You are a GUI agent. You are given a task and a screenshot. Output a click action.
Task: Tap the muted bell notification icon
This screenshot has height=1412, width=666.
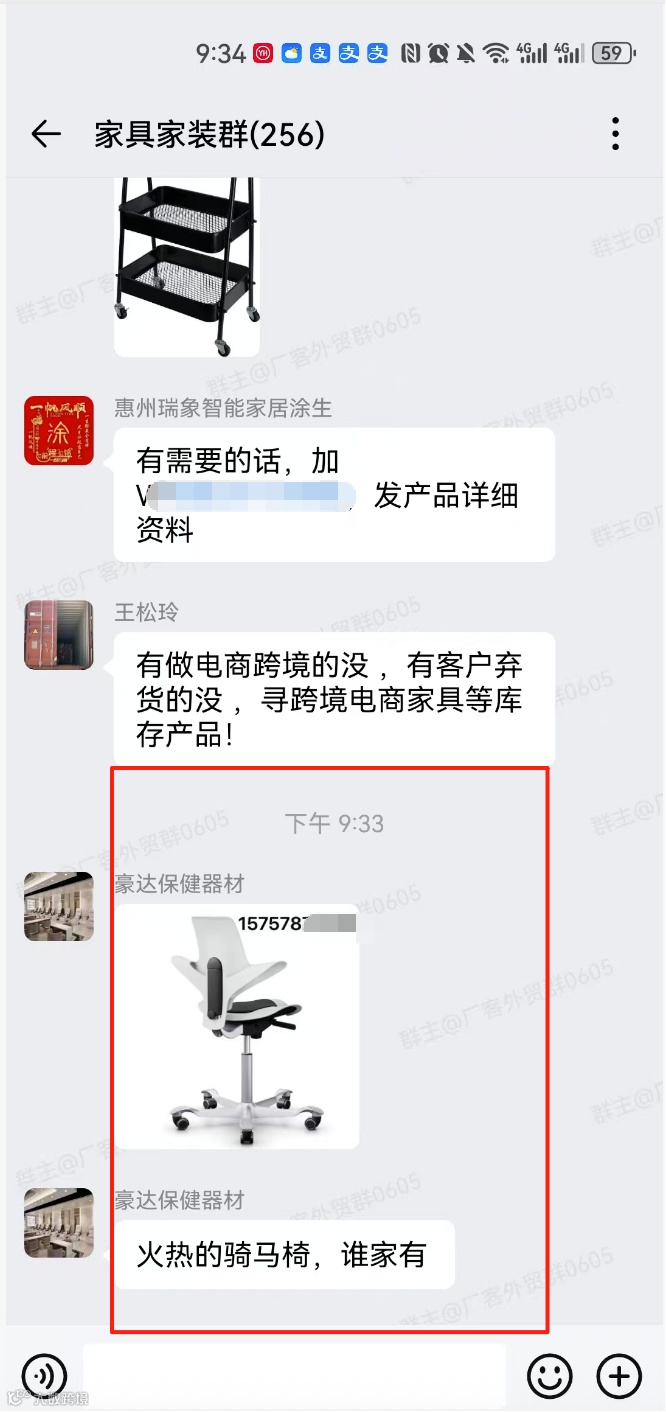466,53
